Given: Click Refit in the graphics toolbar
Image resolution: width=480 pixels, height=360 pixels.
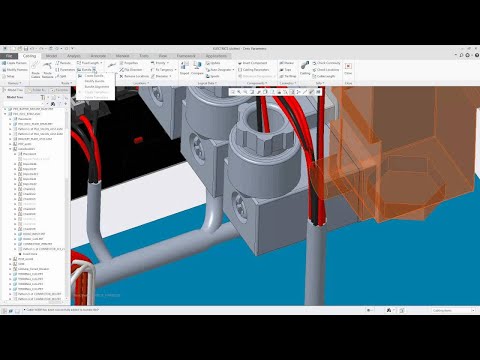Looking at the screenshot, I should tap(233, 92).
